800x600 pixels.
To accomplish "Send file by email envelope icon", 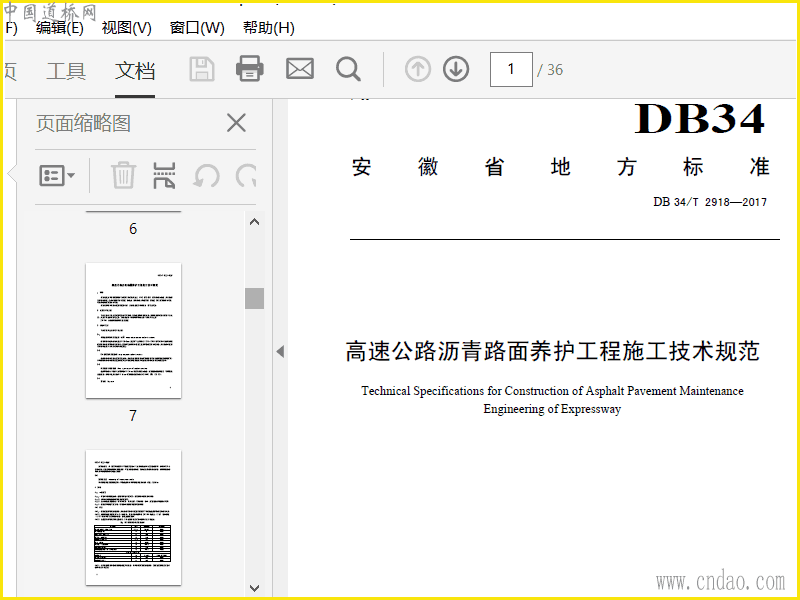I will (300, 69).
